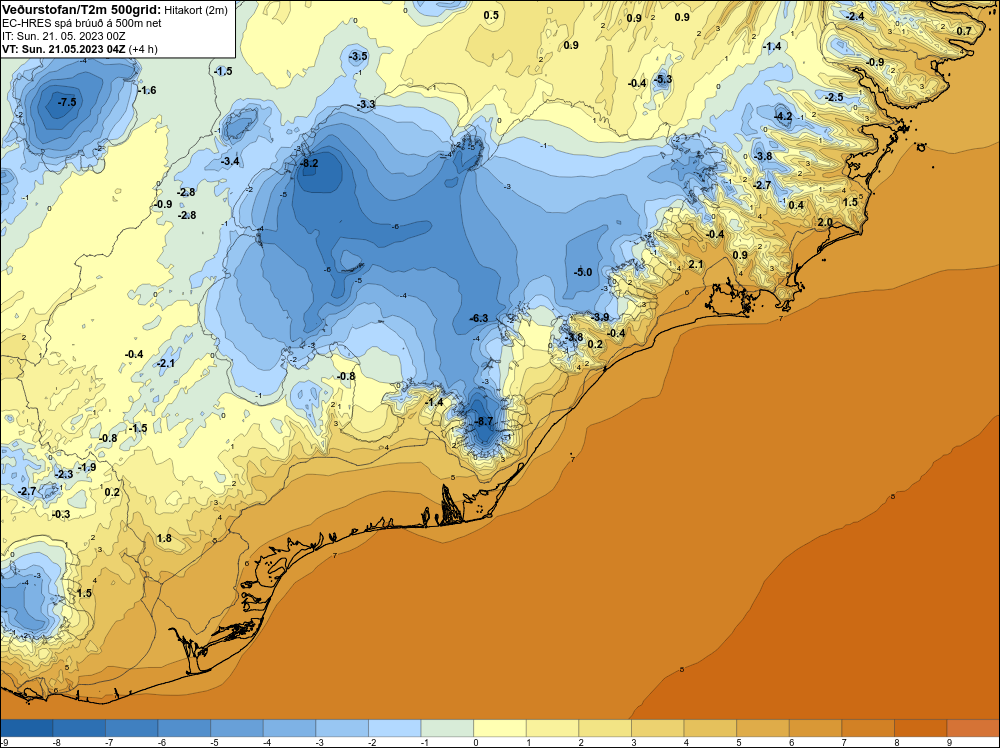
Task: Click the 1.8 temperature value
Action: point(164,538)
